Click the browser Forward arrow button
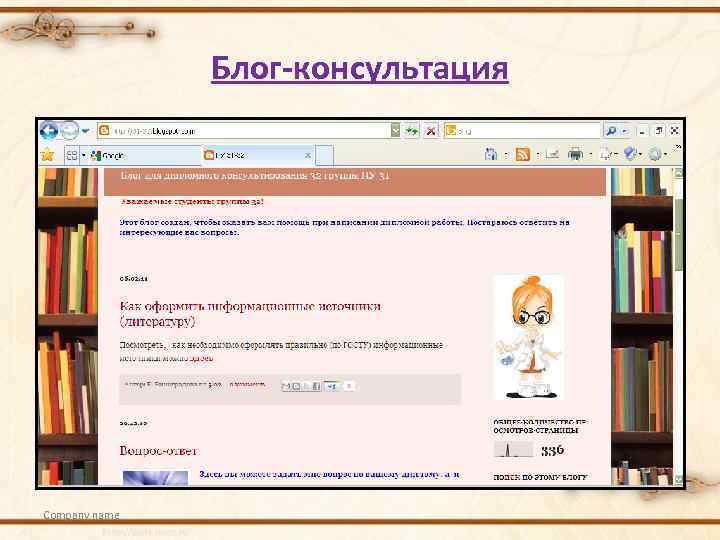 tap(69, 131)
